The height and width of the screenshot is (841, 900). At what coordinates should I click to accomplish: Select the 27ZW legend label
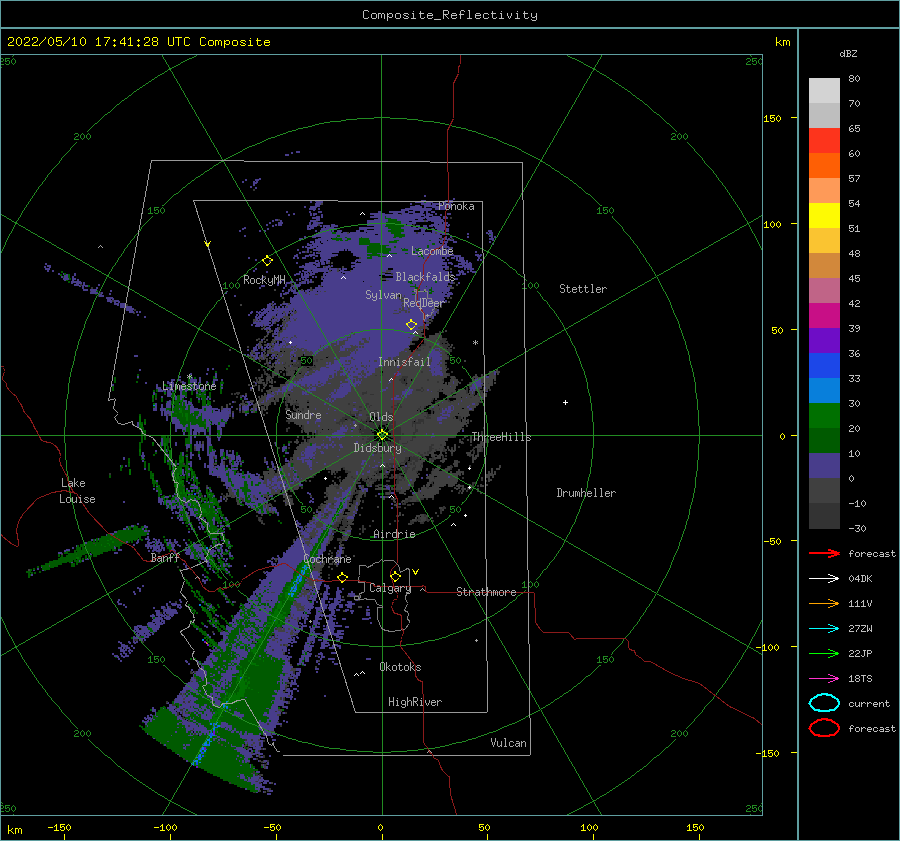click(x=860, y=629)
